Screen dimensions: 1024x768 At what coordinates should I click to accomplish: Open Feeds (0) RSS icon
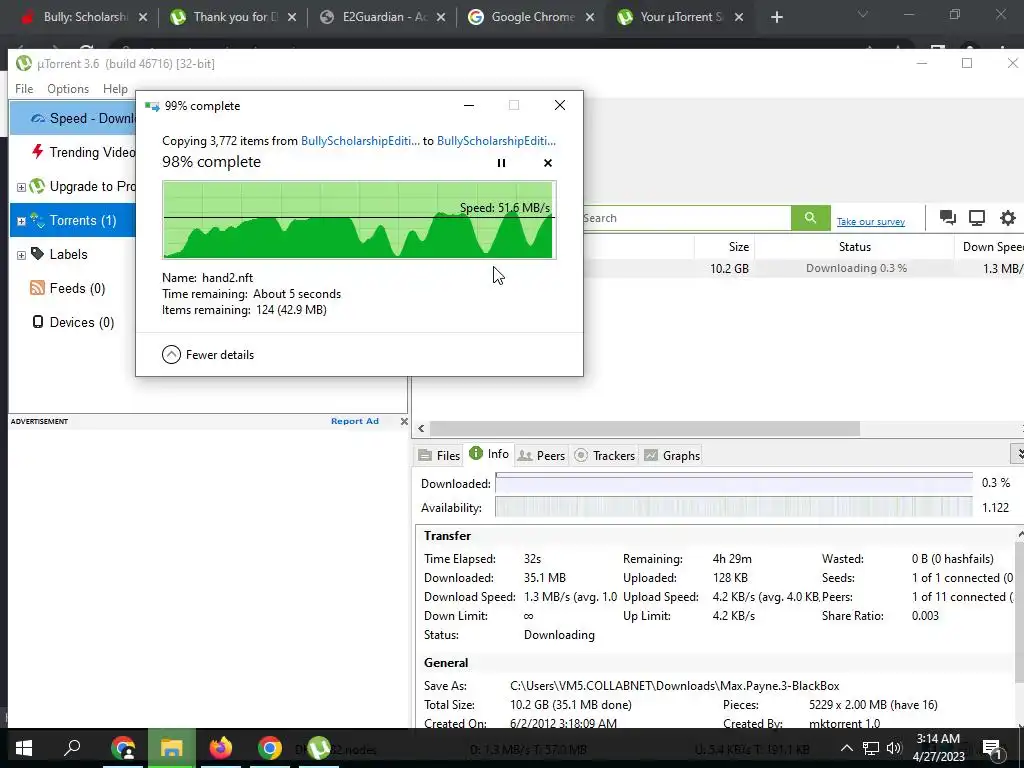pyautogui.click(x=37, y=288)
